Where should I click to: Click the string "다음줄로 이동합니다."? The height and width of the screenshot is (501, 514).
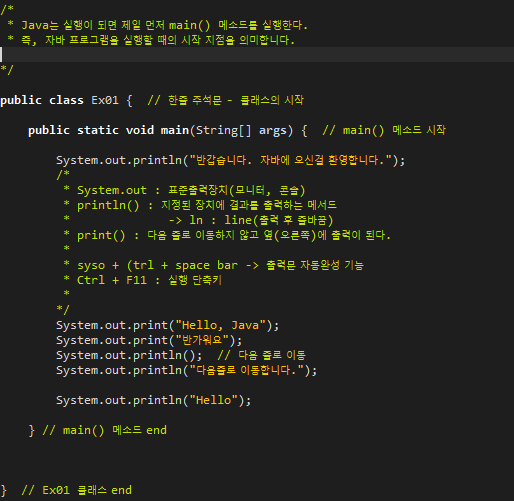tap(247, 370)
